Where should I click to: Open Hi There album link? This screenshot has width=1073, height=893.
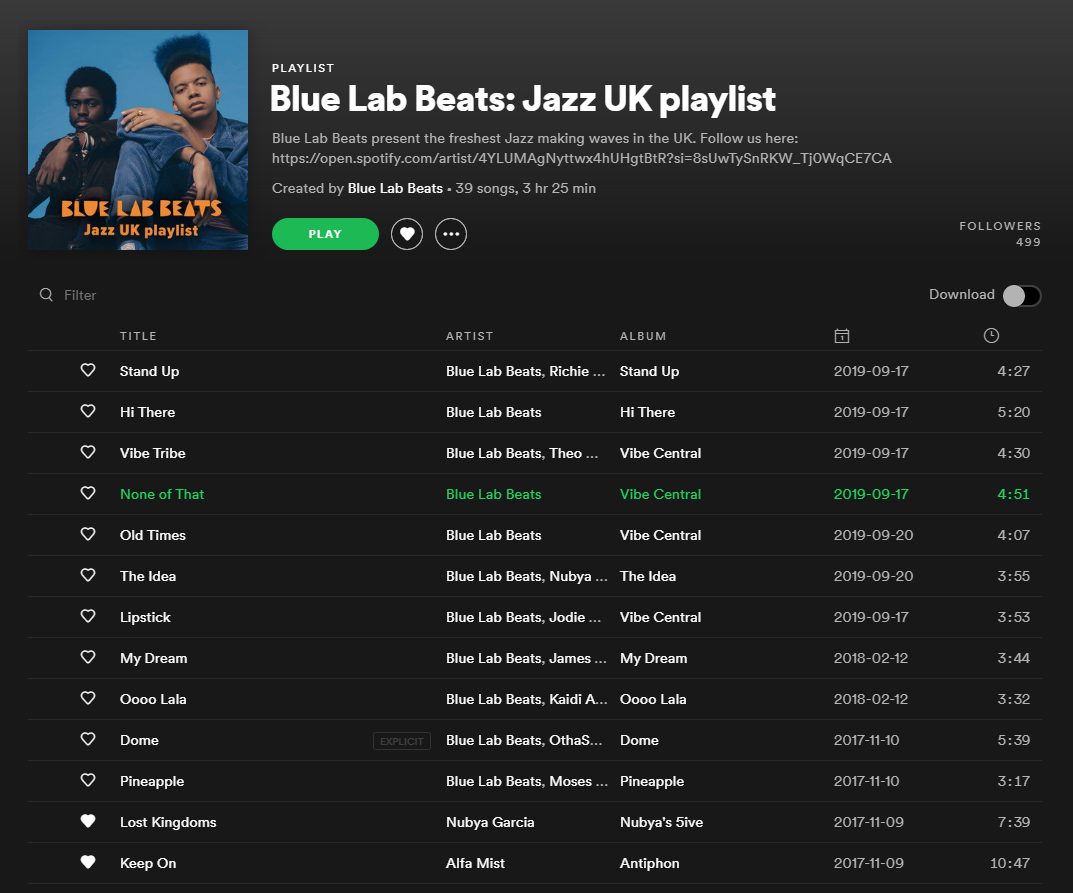point(647,412)
